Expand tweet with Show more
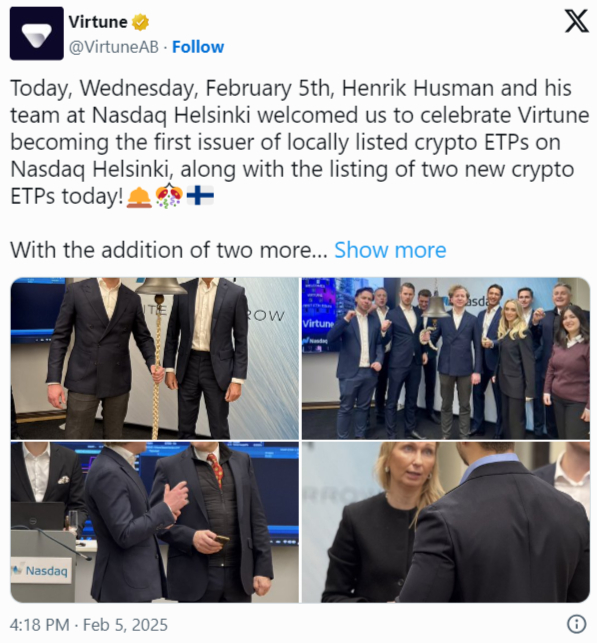 tap(390, 250)
